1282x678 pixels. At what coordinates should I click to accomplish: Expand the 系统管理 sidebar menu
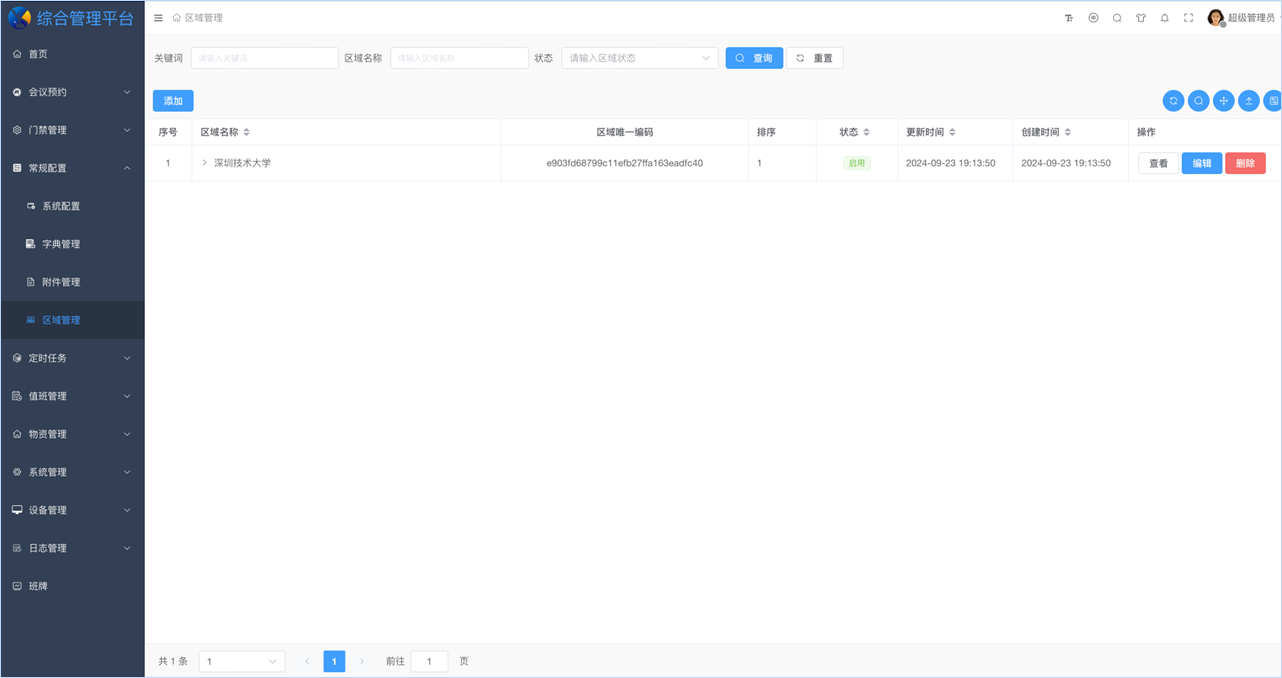pos(72,471)
